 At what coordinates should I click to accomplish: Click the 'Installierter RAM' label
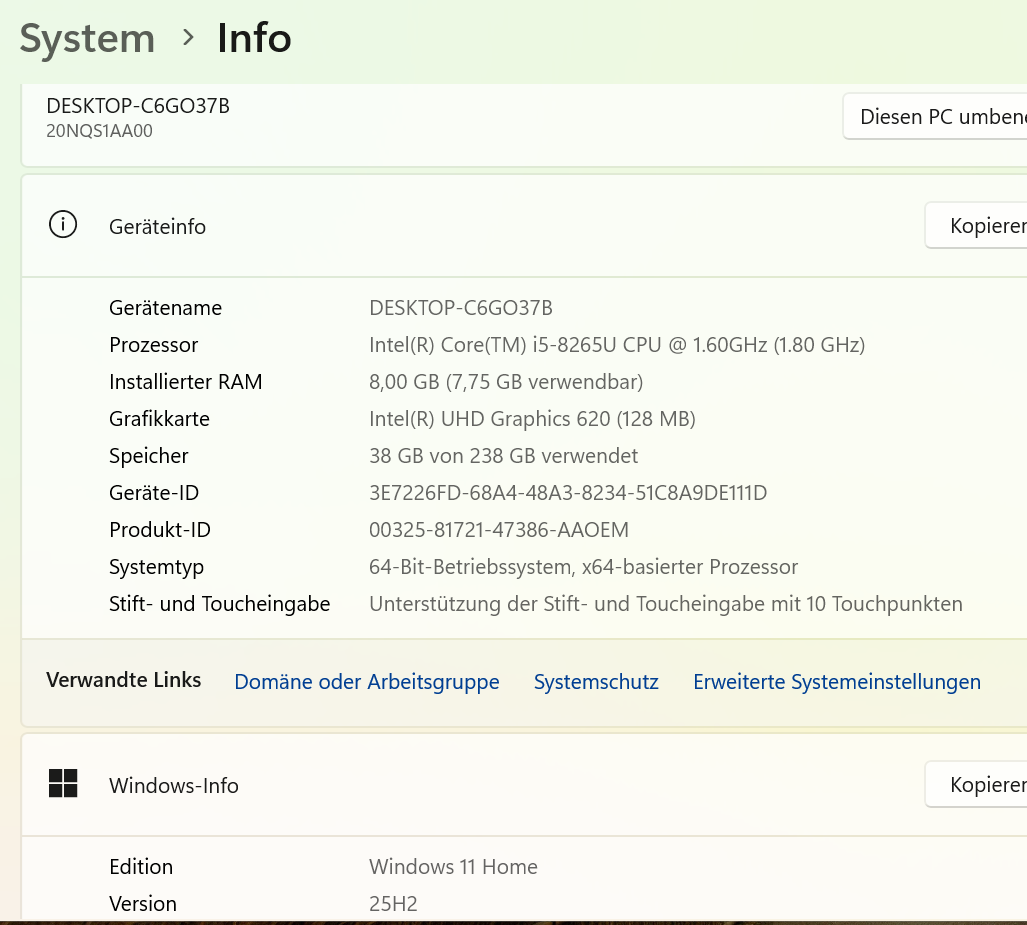tap(186, 382)
